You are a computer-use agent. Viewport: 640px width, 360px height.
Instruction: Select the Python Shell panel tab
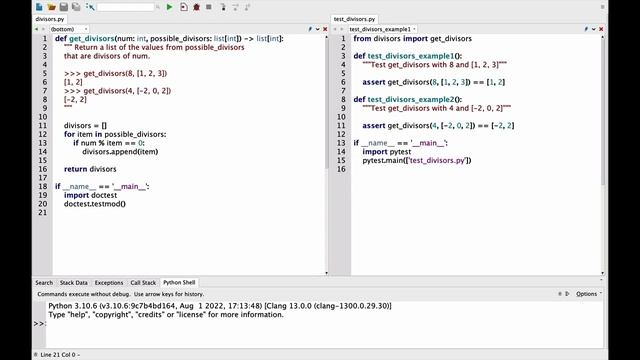click(x=179, y=282)
